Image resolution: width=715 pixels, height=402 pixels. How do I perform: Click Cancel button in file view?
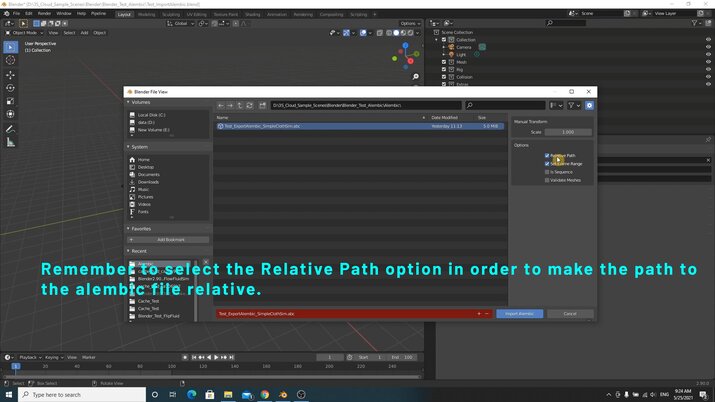pos(570,314)
